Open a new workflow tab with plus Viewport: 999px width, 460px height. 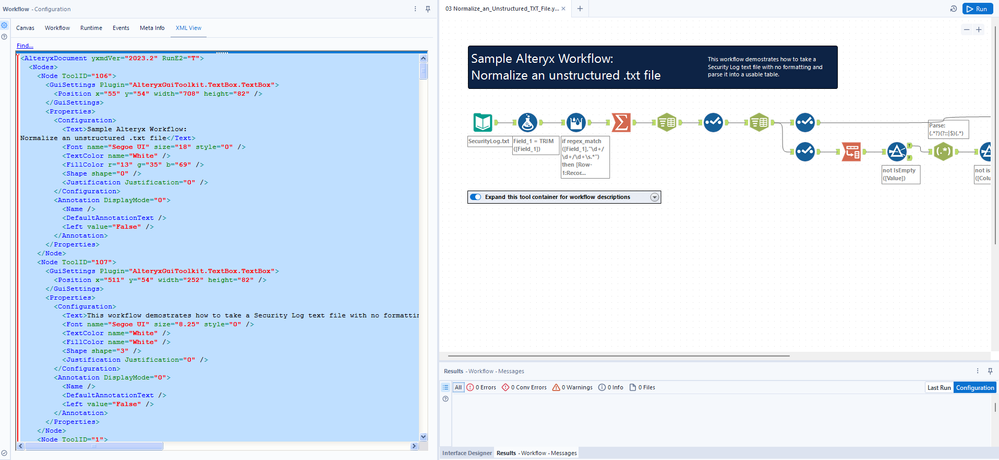coord(580,9)
